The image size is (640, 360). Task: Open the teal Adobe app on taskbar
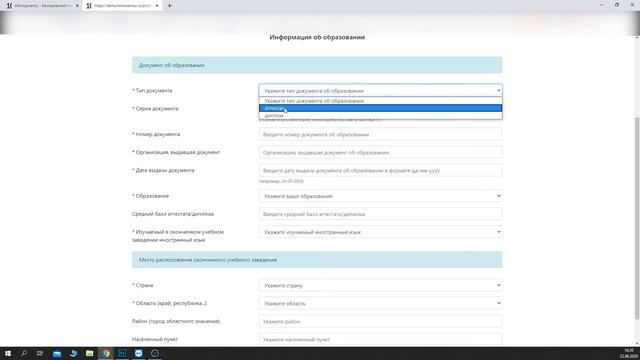[x=122, y=353]
